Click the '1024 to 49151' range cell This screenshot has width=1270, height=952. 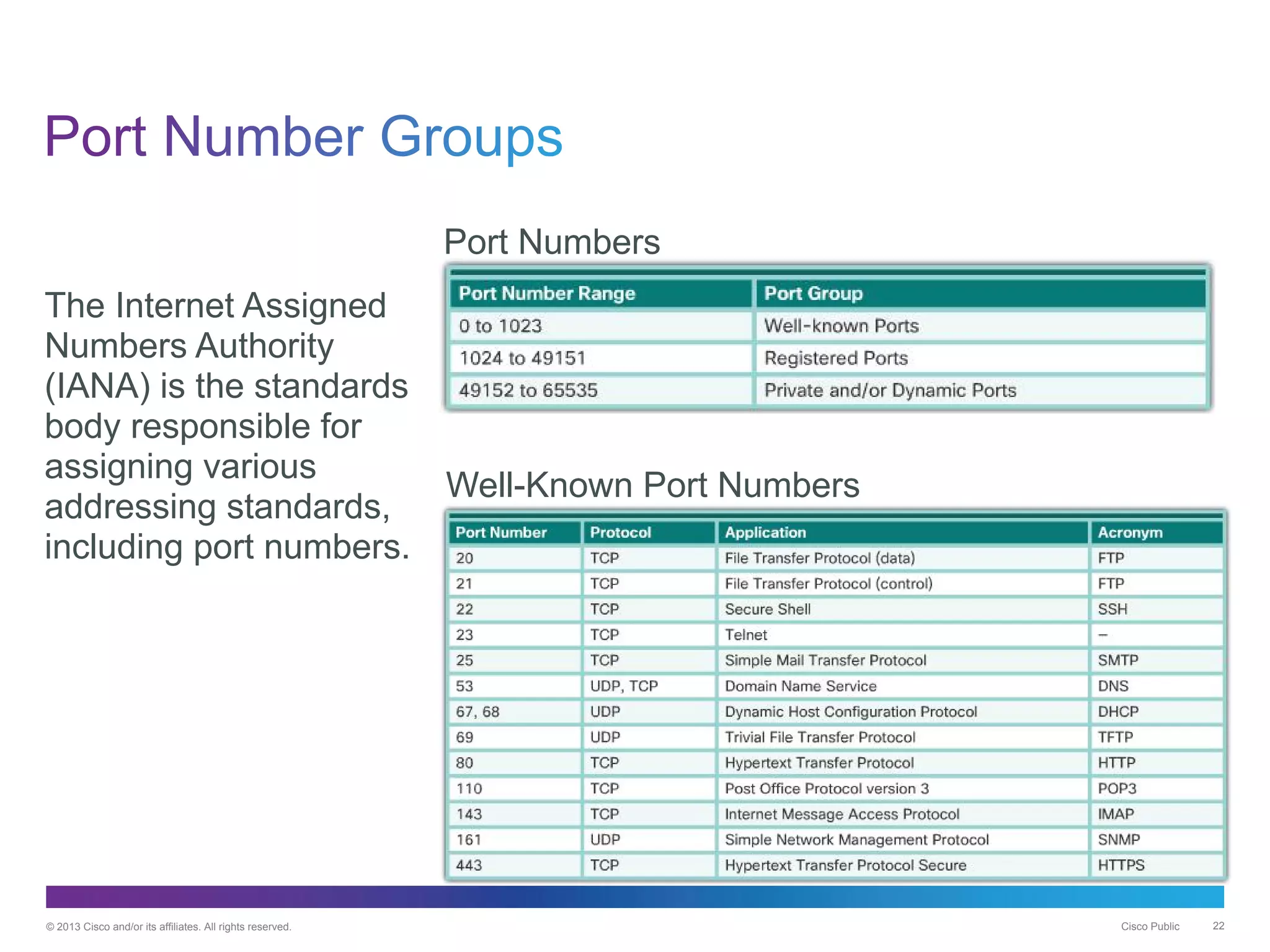pyautogui.click(x=600, y=358)
